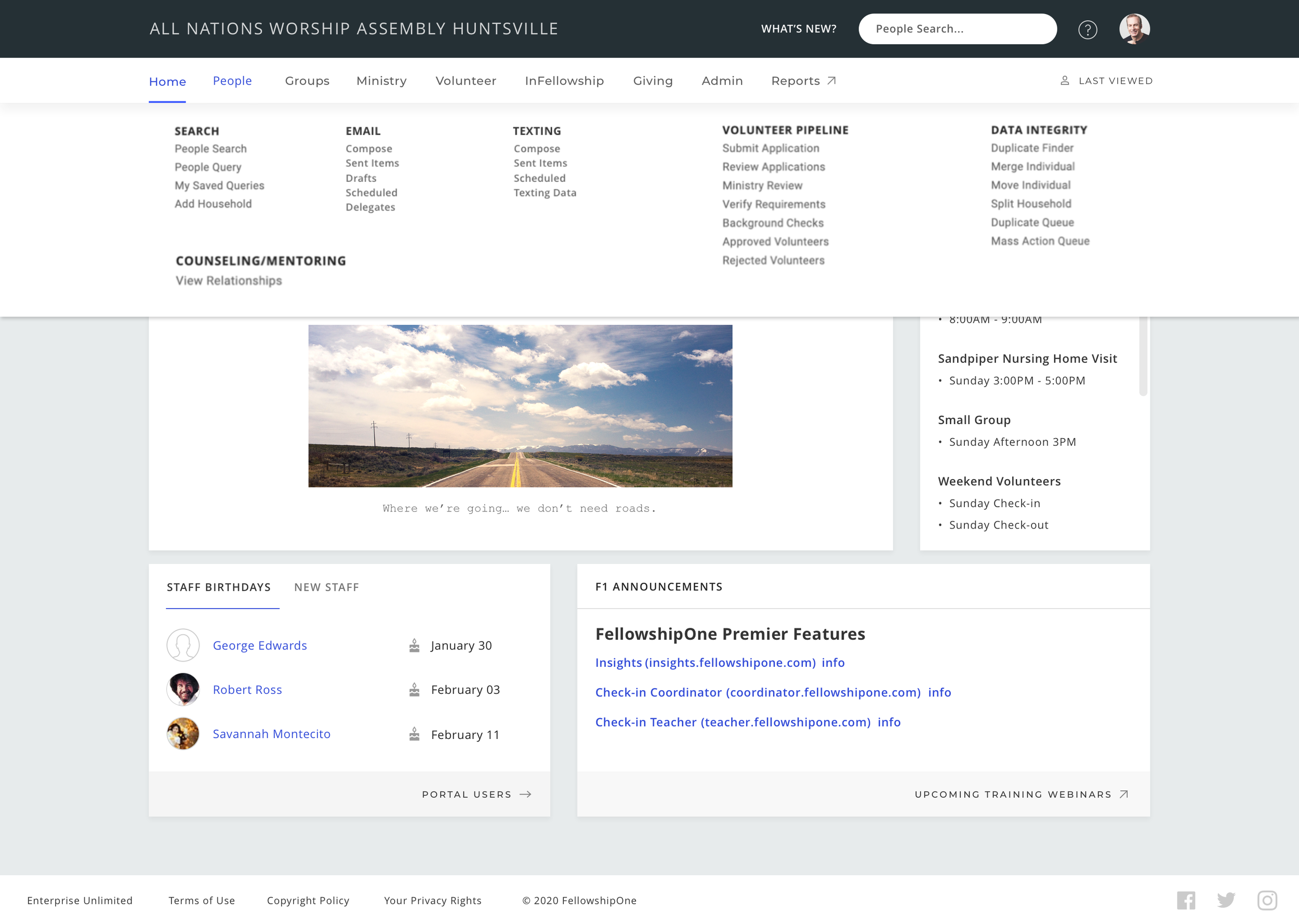Switch to the New Staff tab
This screenshot has height=924, width=1299.
tap(326, 587)
